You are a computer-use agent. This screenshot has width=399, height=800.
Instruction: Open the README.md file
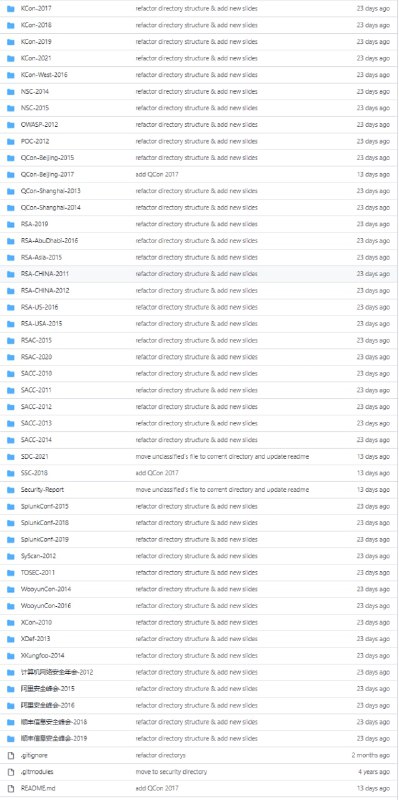click(38, 788)
